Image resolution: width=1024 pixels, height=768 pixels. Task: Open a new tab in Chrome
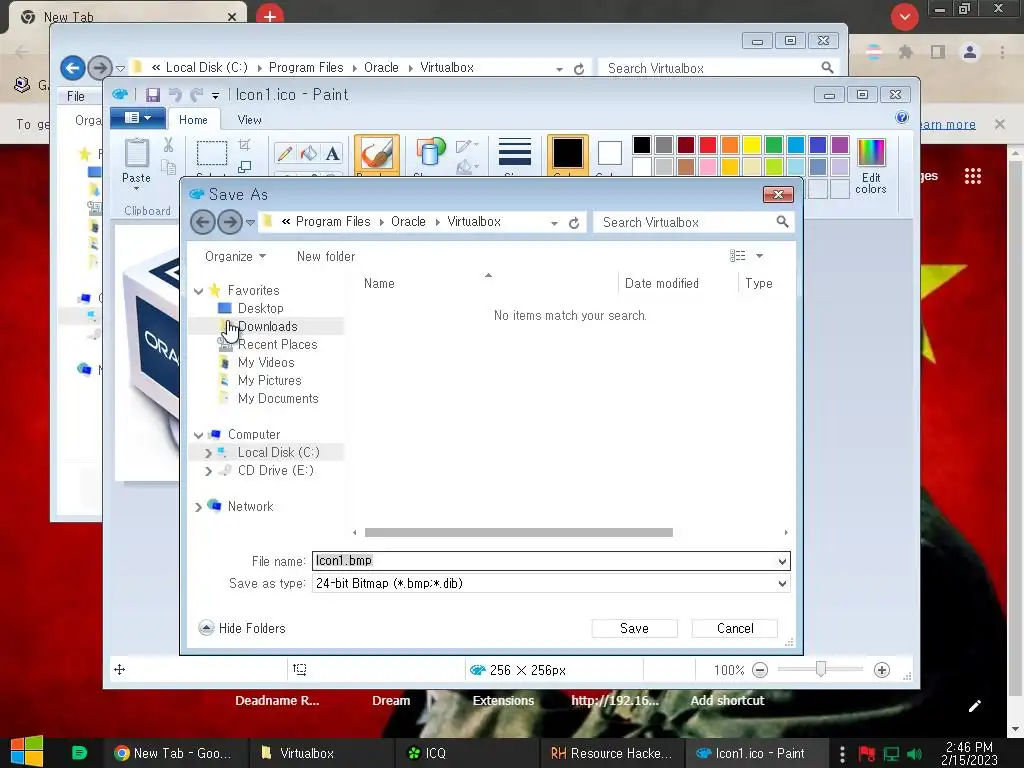[270, 15]
